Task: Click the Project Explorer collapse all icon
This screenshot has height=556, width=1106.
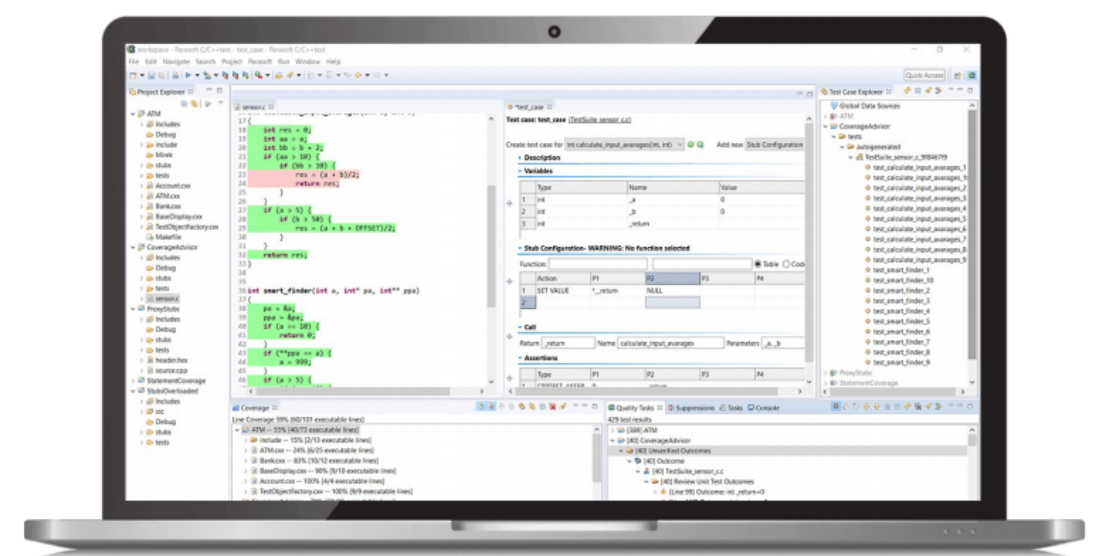Action: [185, 104]
